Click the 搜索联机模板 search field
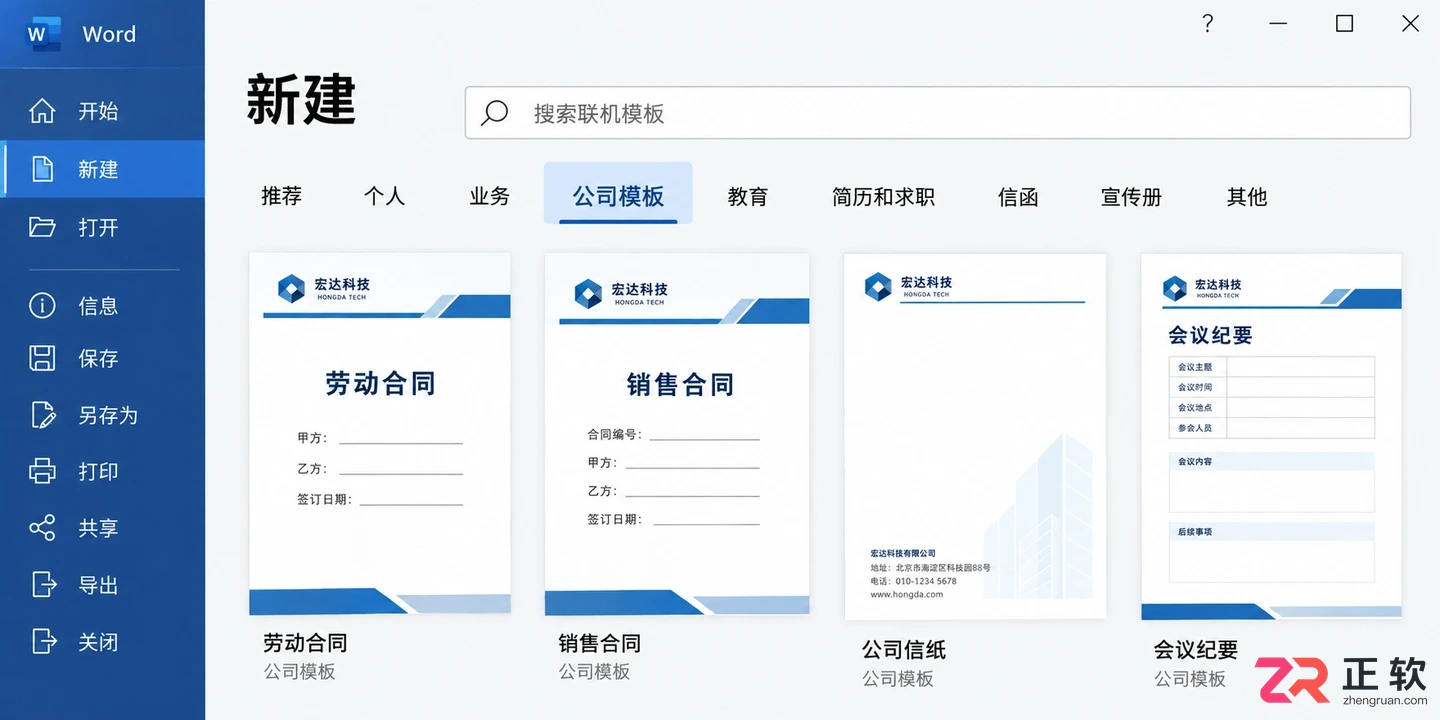This screenshot has height=720, width=1440. pos(938,113)
